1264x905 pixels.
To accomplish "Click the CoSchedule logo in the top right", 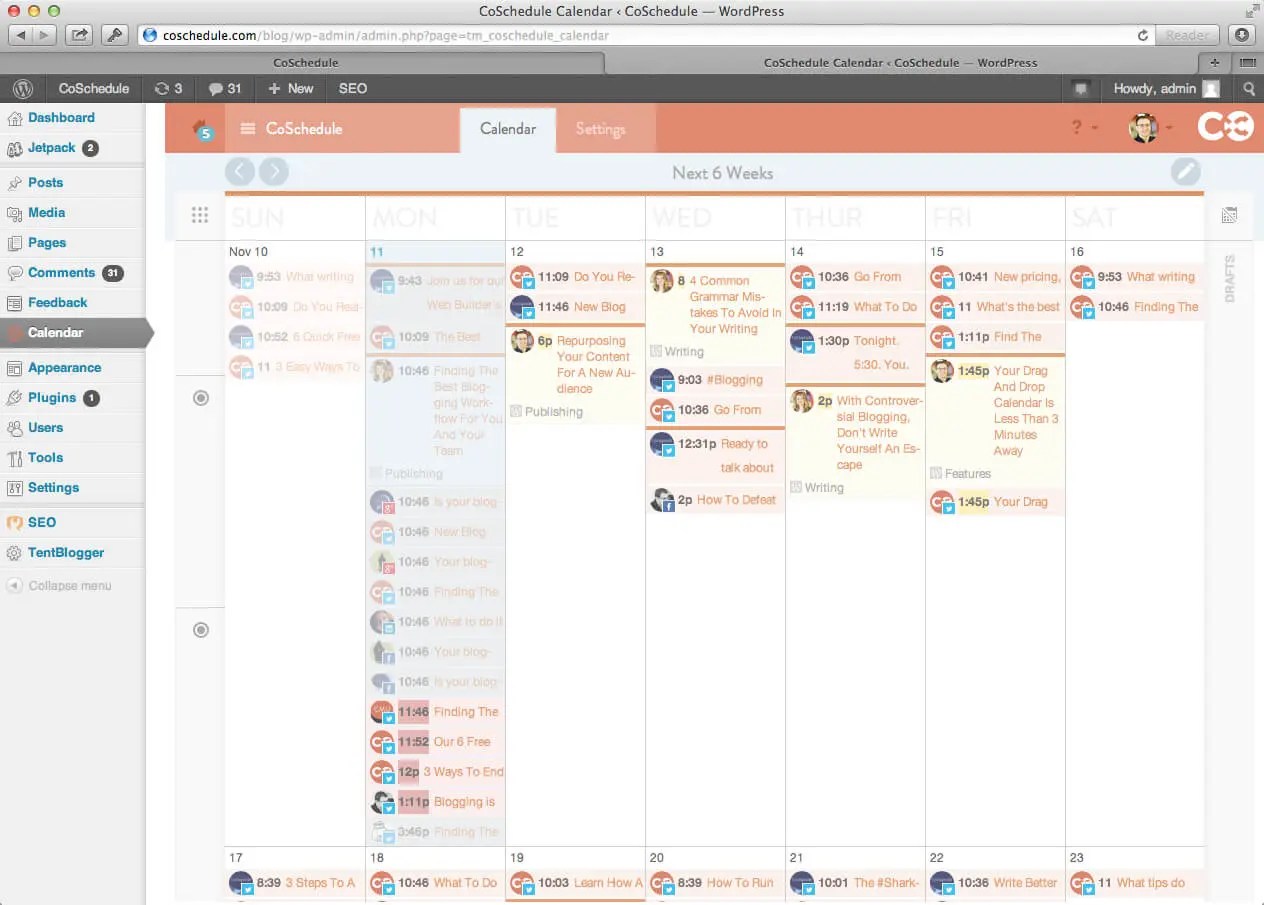I will (1225, 128).
